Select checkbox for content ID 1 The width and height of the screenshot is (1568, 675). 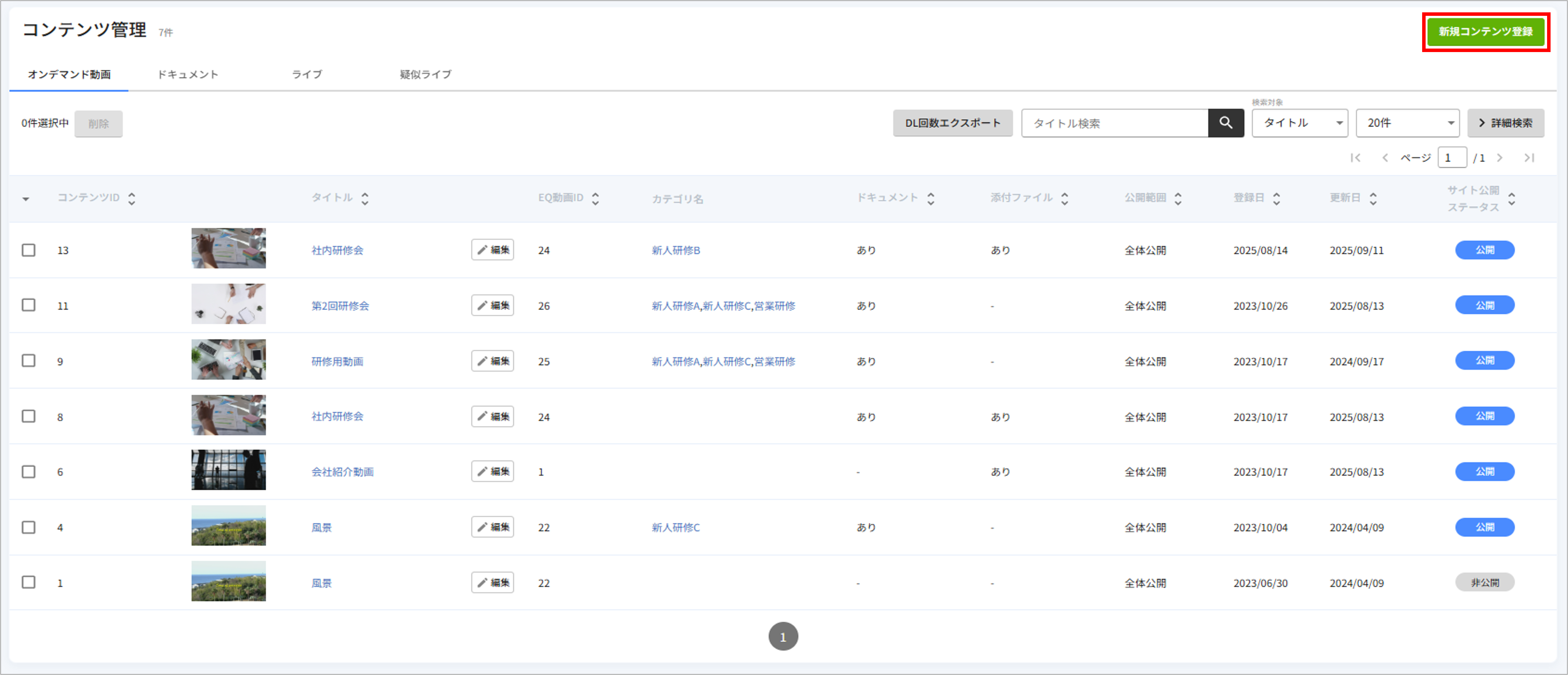click(x=29, y=582)
